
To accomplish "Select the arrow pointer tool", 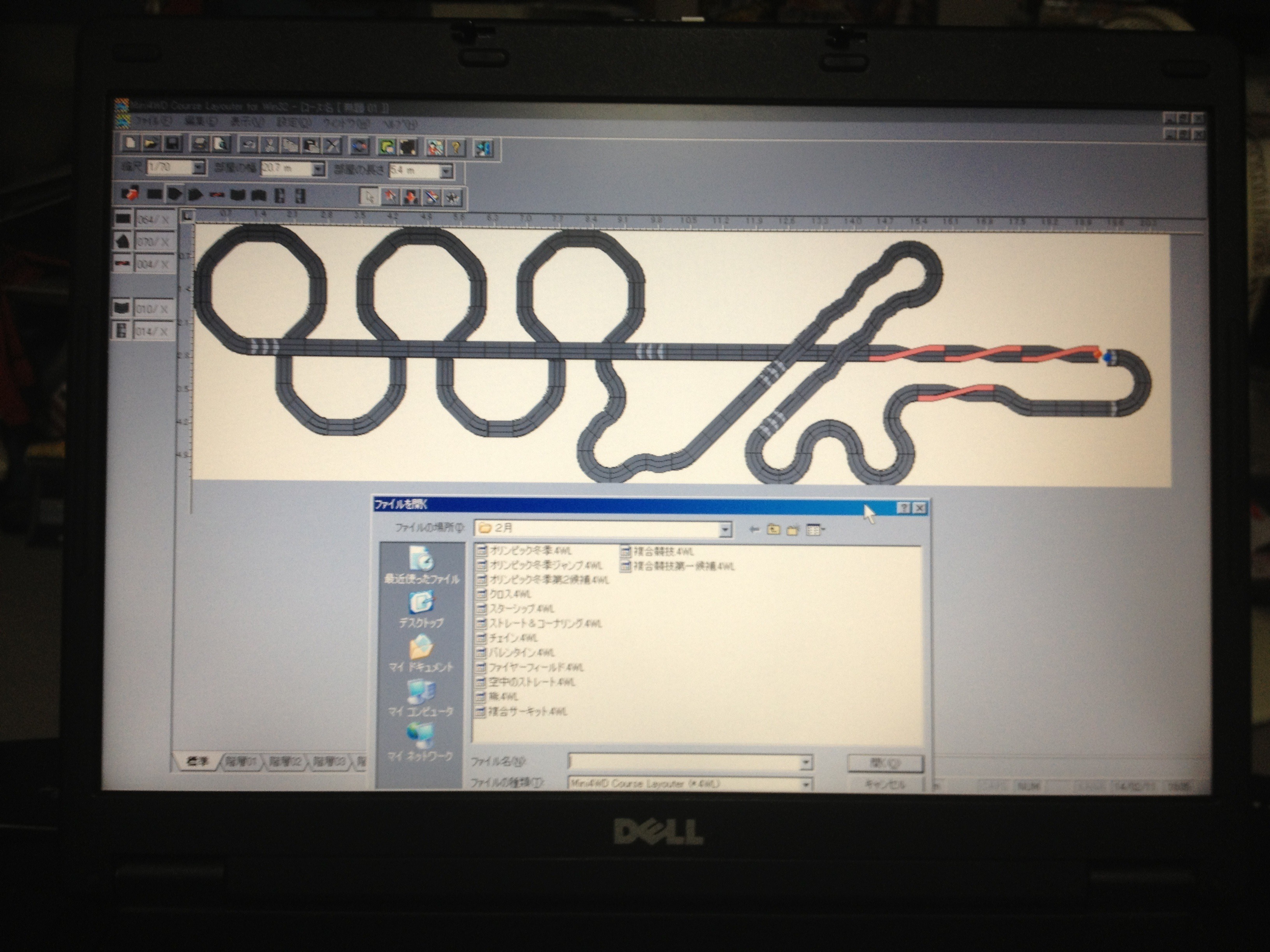I will pos(369,196).
